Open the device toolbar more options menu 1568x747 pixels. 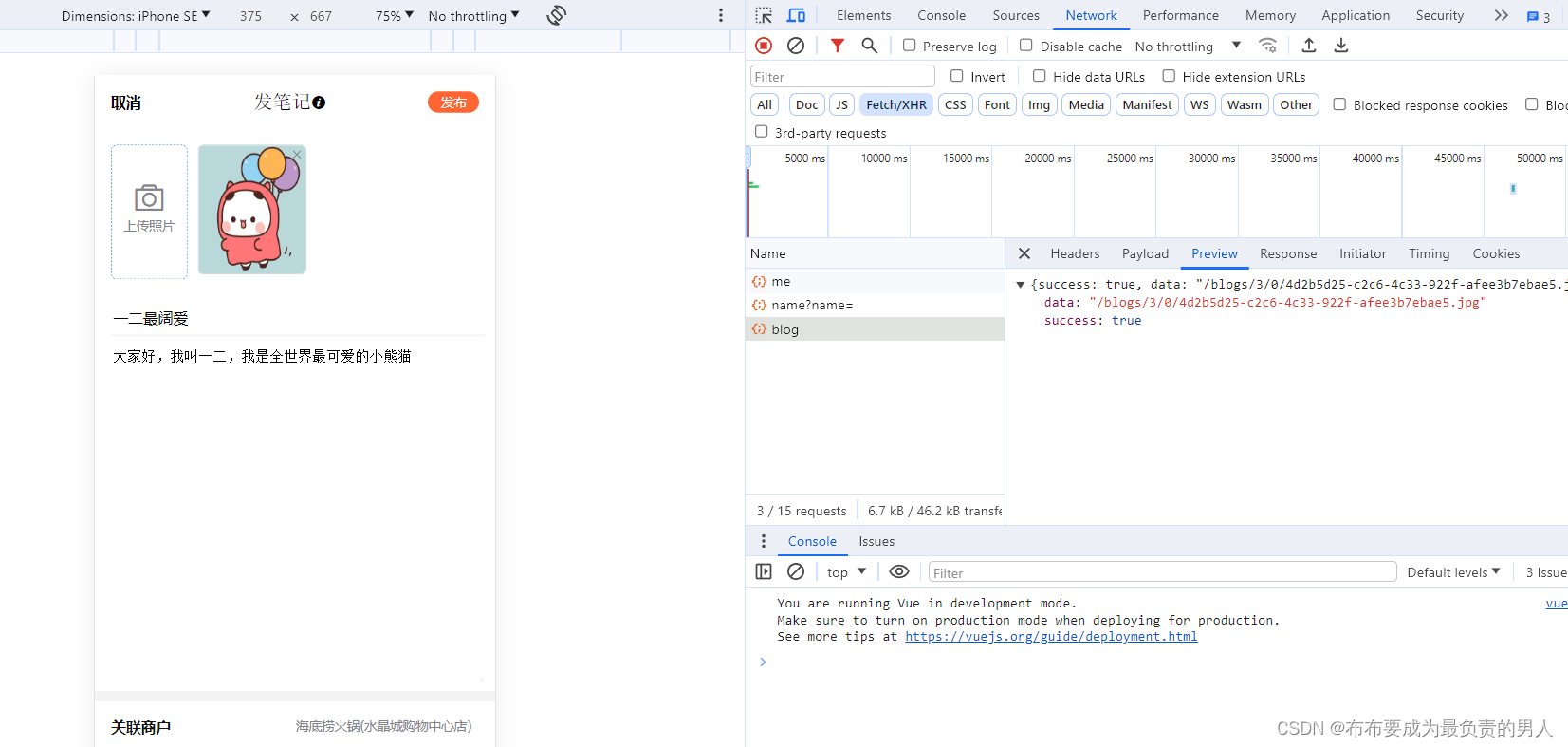pos(721,15)
